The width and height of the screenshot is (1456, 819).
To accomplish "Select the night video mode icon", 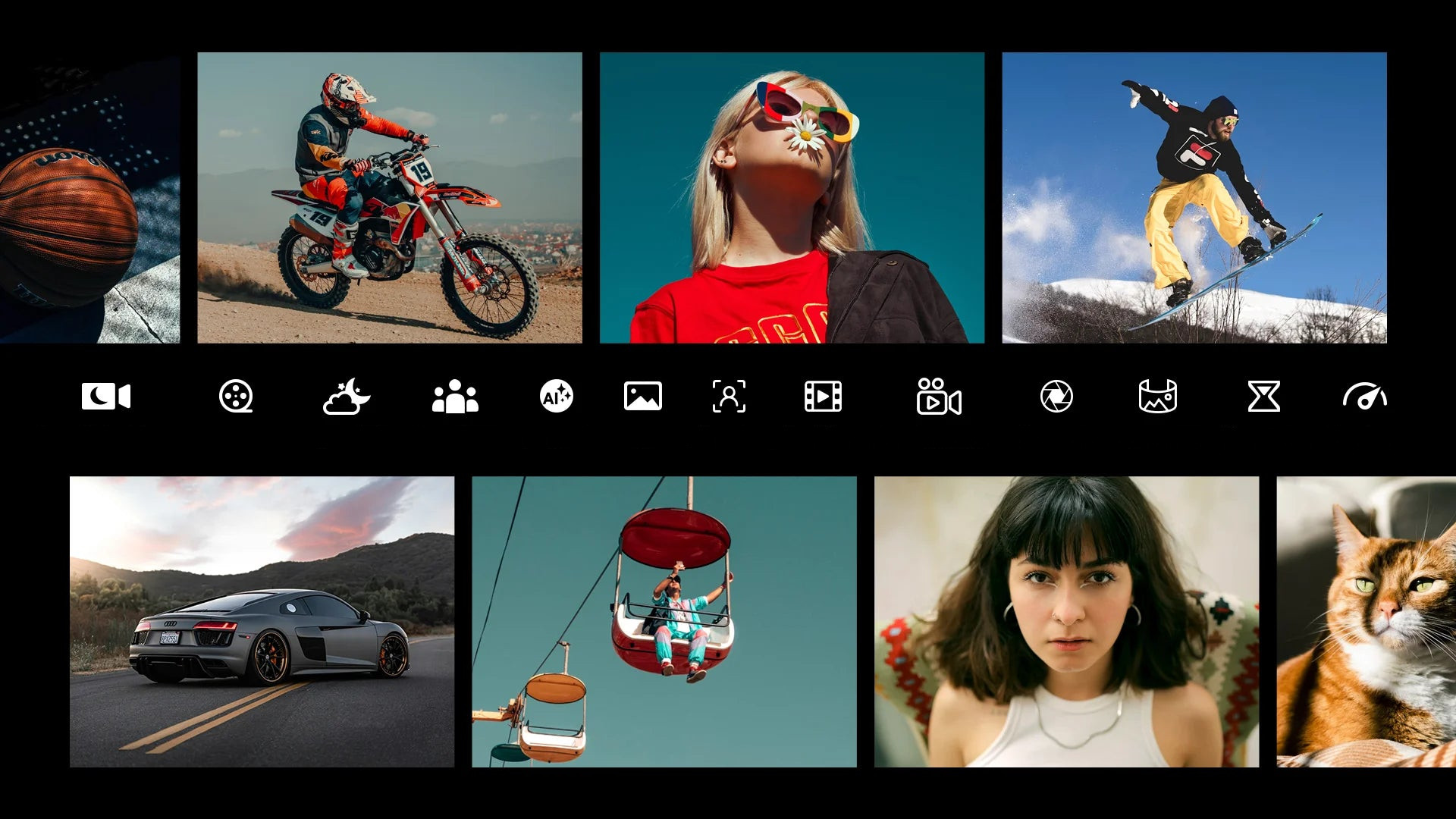I will pos(106,396).
